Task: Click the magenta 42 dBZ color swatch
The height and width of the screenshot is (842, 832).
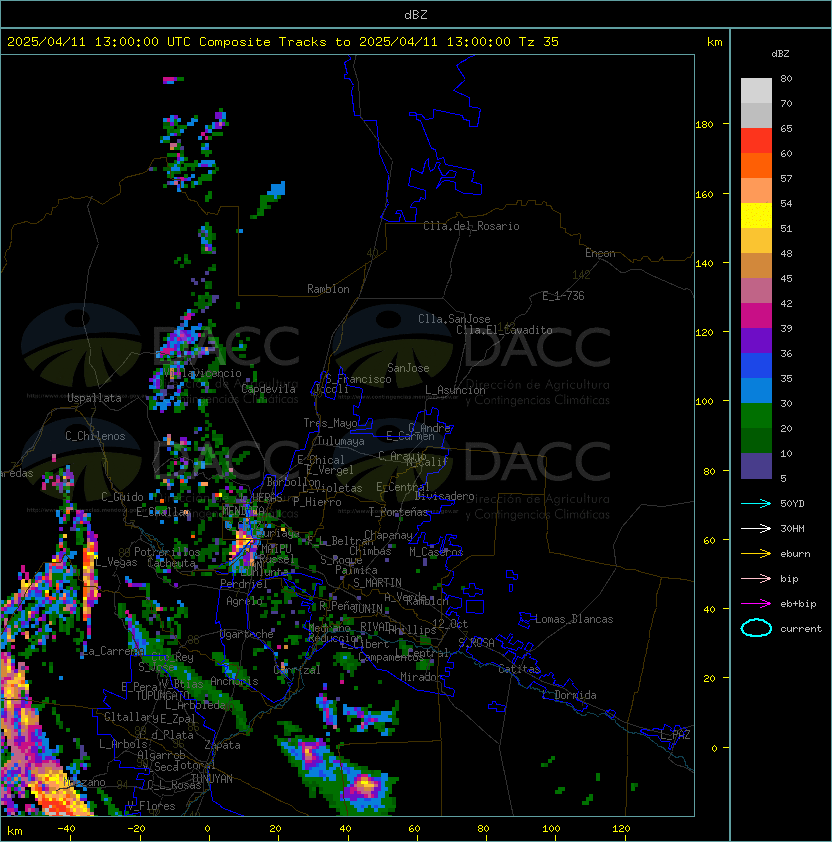Action: point(756,315)
